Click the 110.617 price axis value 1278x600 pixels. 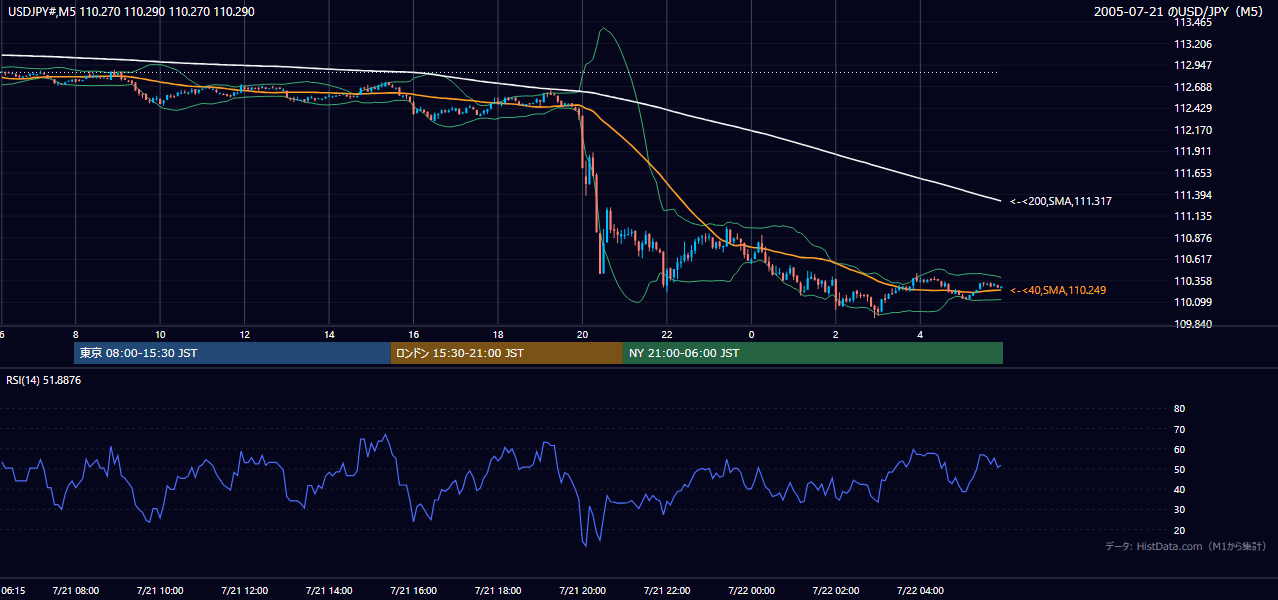1193,259
